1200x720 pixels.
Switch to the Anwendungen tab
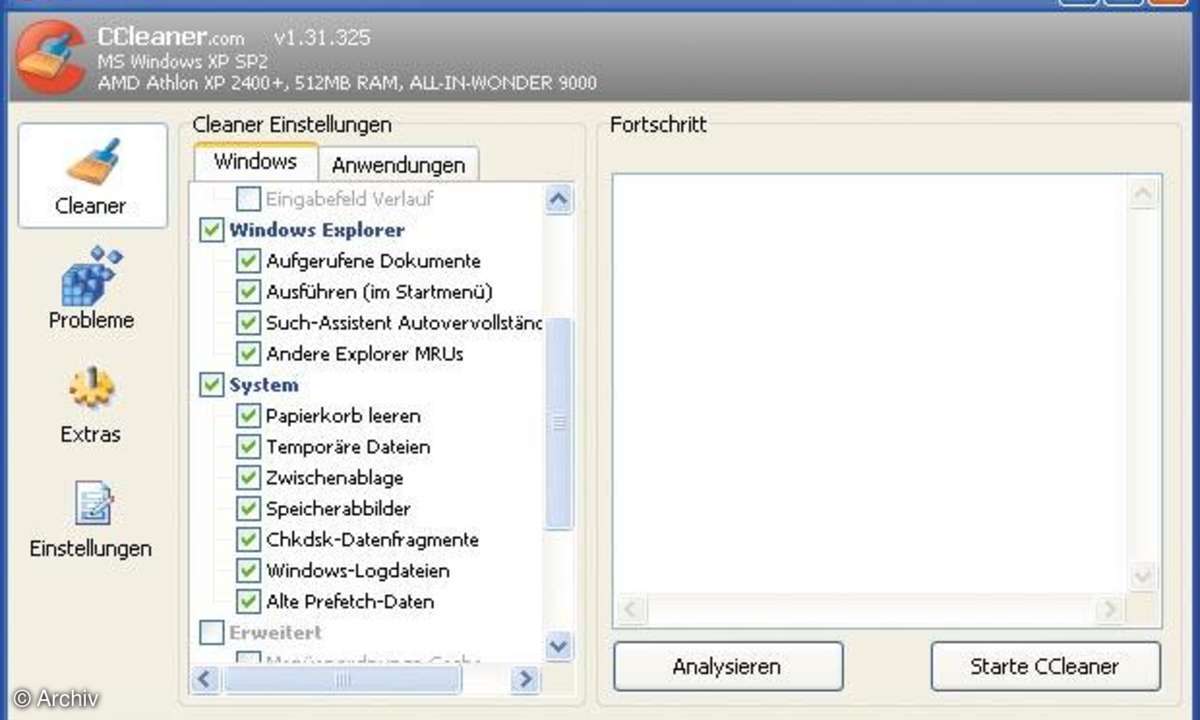coord(398,164)
